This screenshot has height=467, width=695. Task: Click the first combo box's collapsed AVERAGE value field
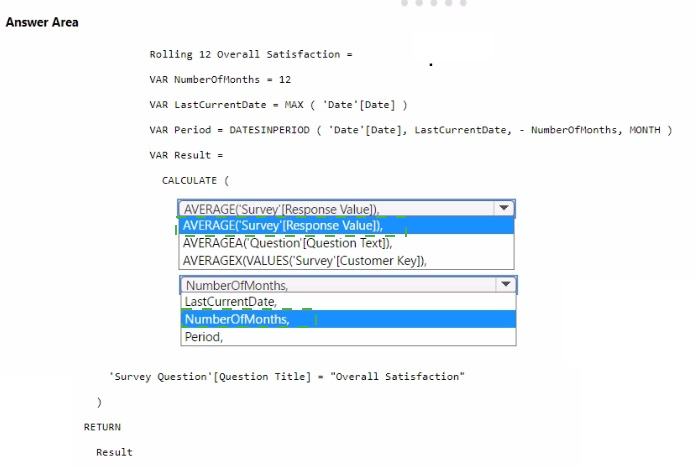tap(335, 209)
